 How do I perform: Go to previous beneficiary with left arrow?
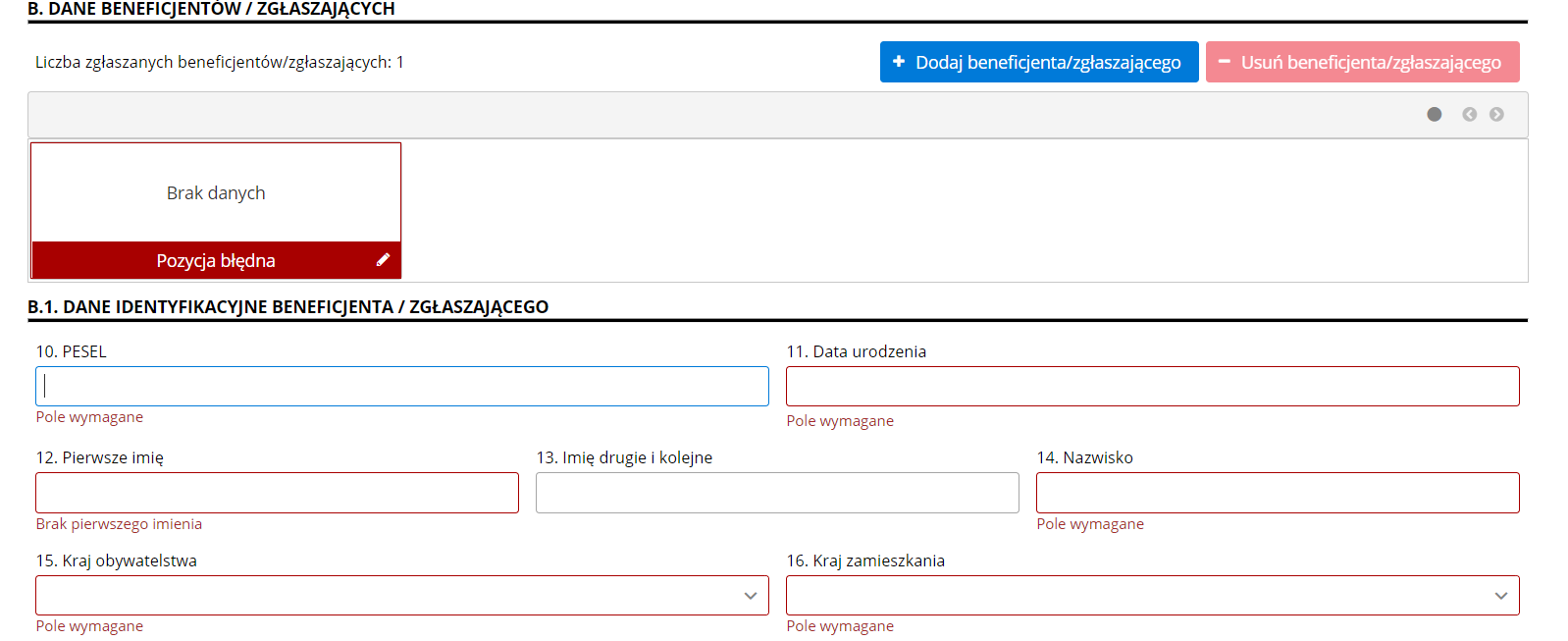[1469, 115]
